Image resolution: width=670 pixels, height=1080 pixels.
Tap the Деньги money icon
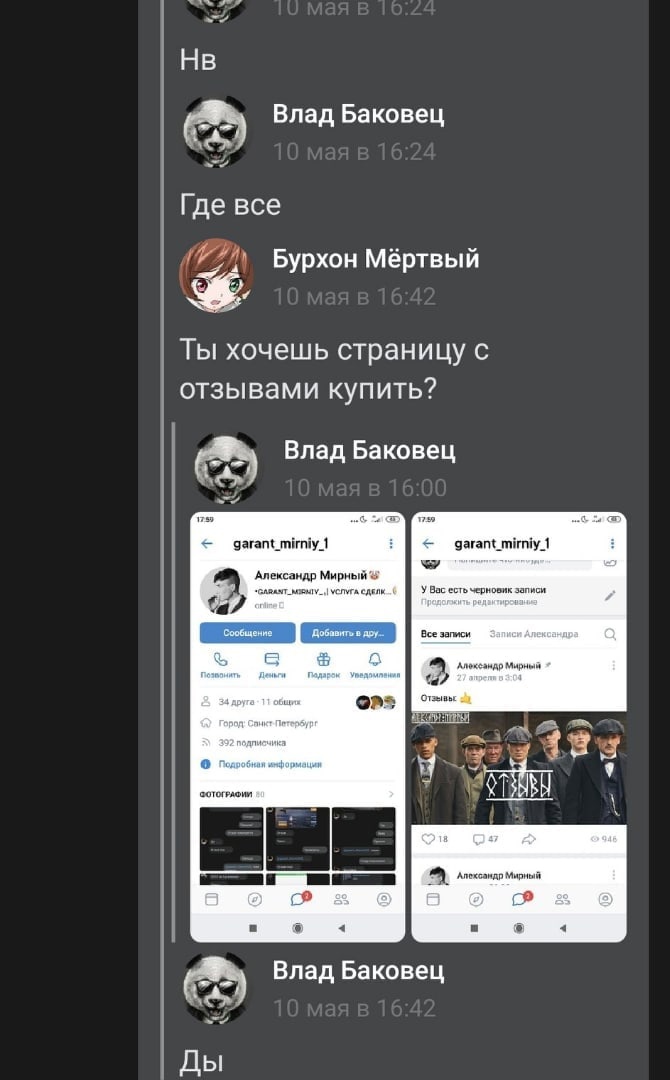click(x=272, y=659)
